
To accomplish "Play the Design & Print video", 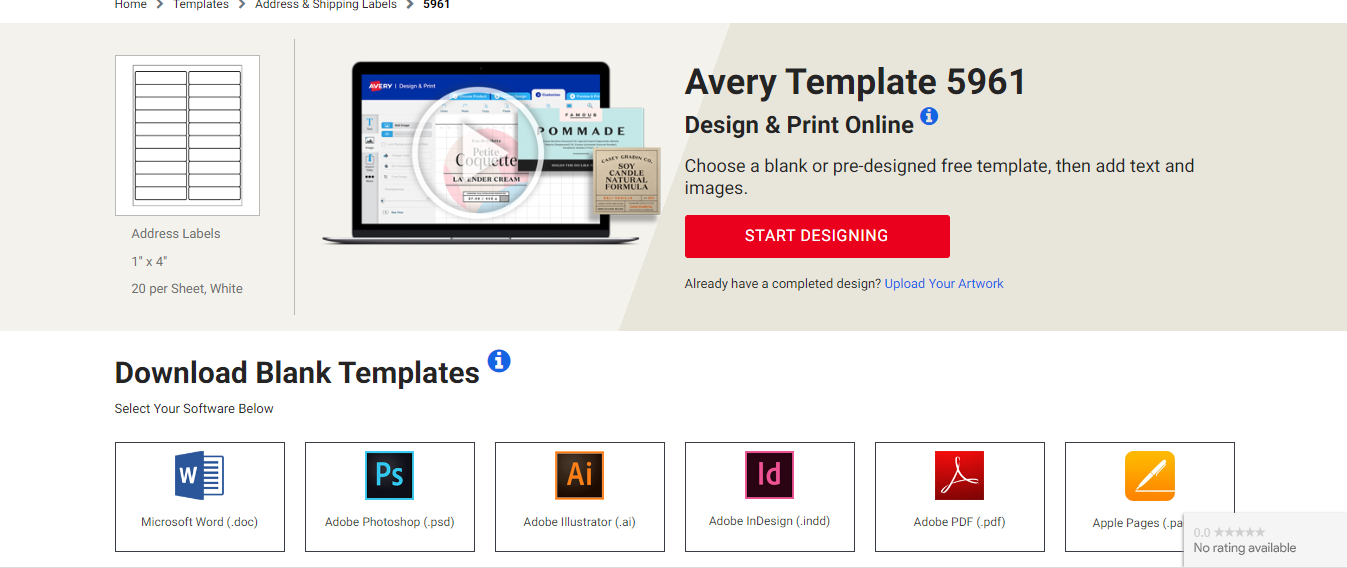I will (477, 154).
